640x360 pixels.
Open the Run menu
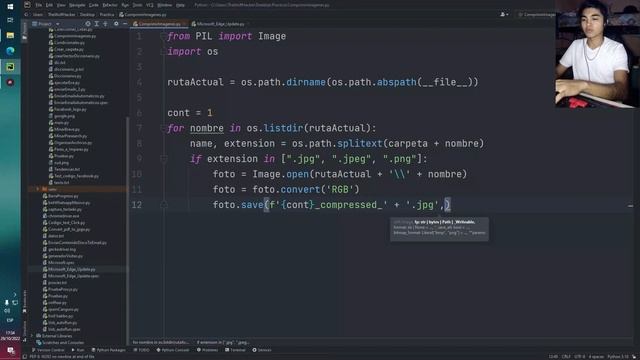(x=125, y=5)
